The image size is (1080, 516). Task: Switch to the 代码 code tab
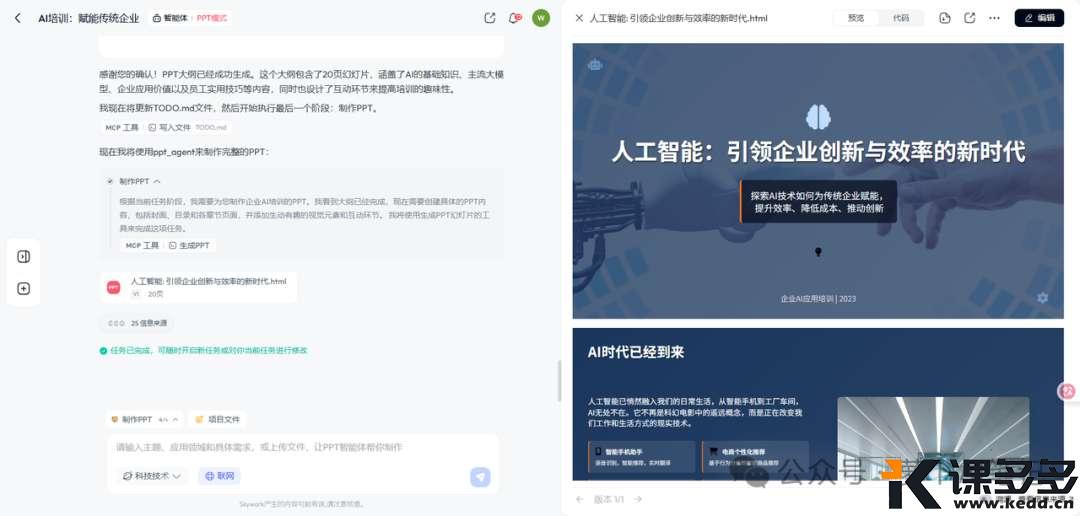point(900,18)
